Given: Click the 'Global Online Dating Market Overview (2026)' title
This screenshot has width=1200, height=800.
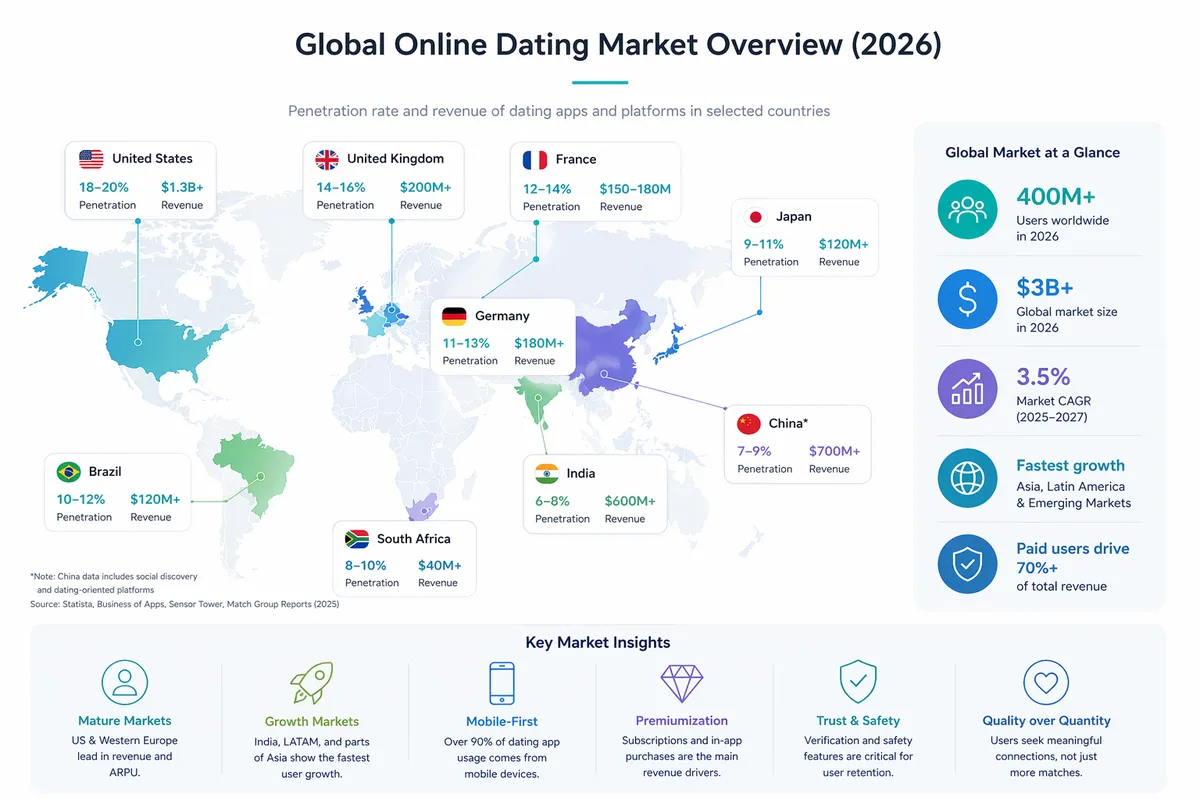Looking at the screenshot, I should click(619, 45).
